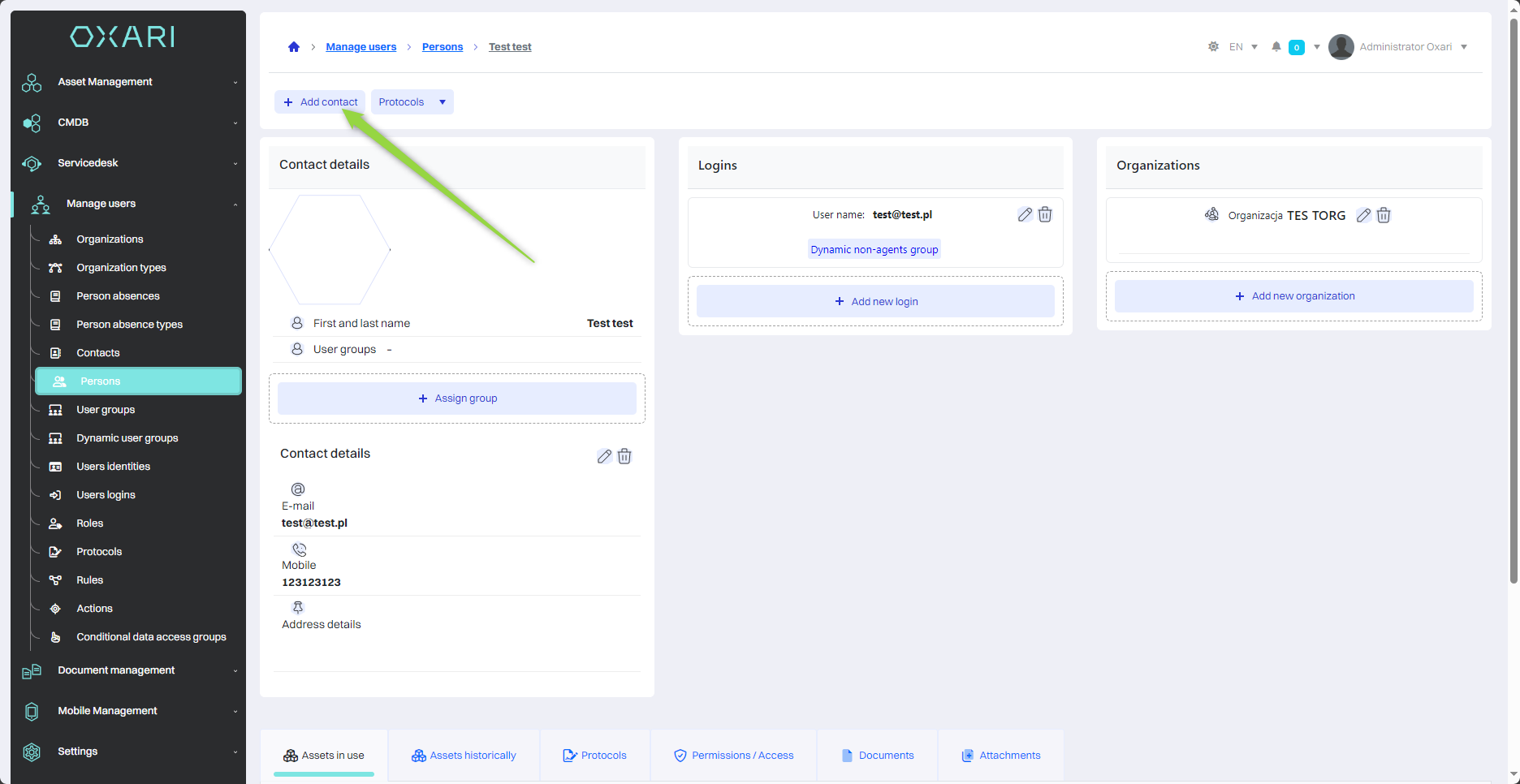Edit the TES TORG organization entry
Viewport: 1520px width, 784px height.
(x=1363, y=216)
